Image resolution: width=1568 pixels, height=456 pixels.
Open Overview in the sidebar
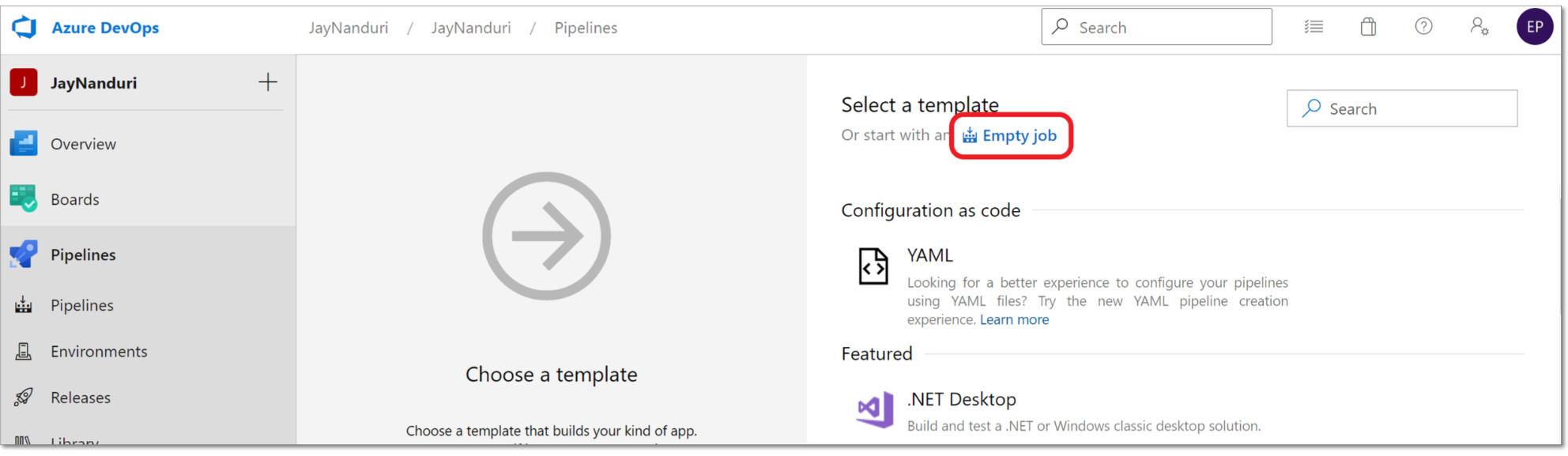tap(83, 144)
